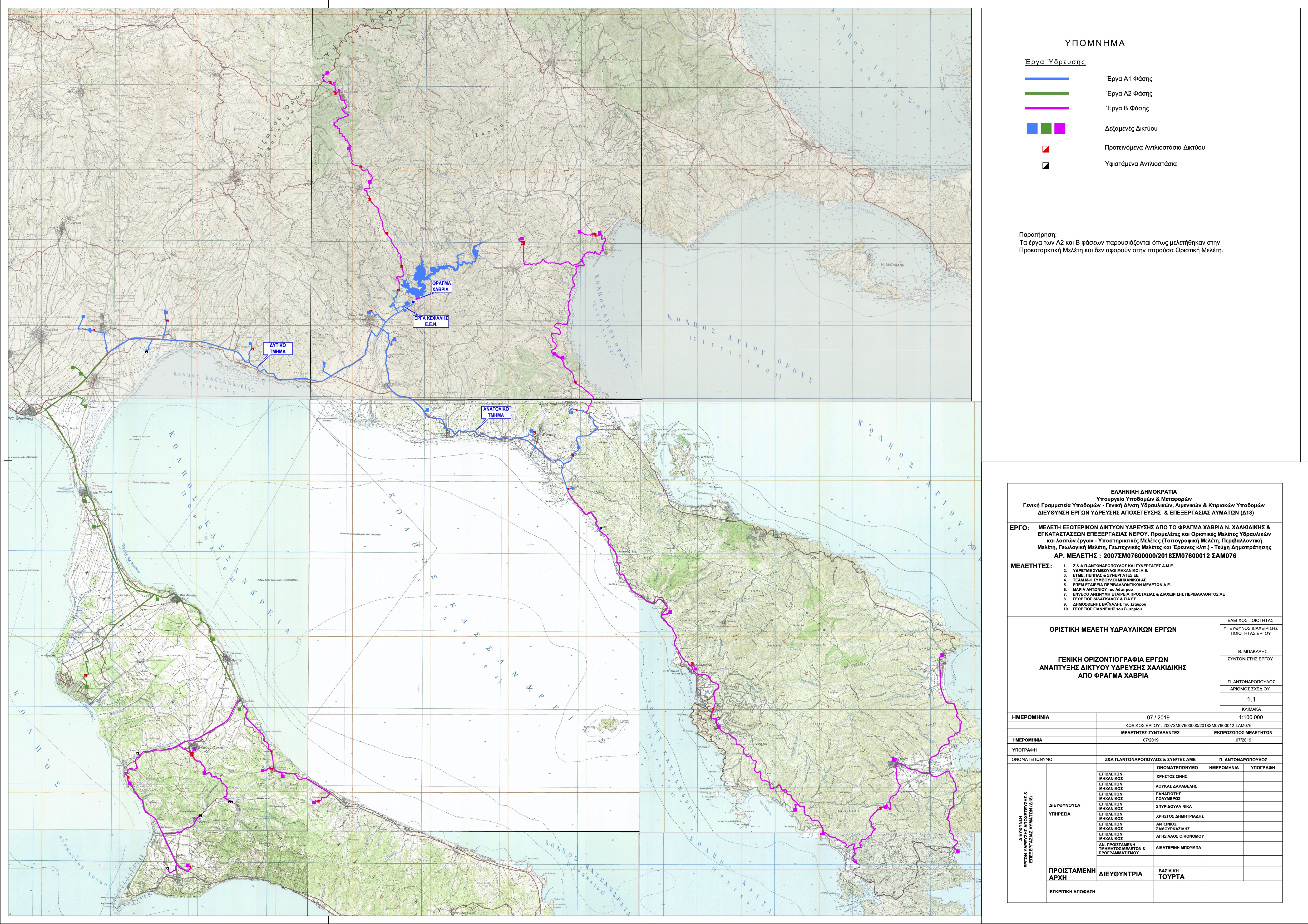Click the ΔΥΤΙΚΟ ΤΜΗΜΑ label on map

pos(278,348)
